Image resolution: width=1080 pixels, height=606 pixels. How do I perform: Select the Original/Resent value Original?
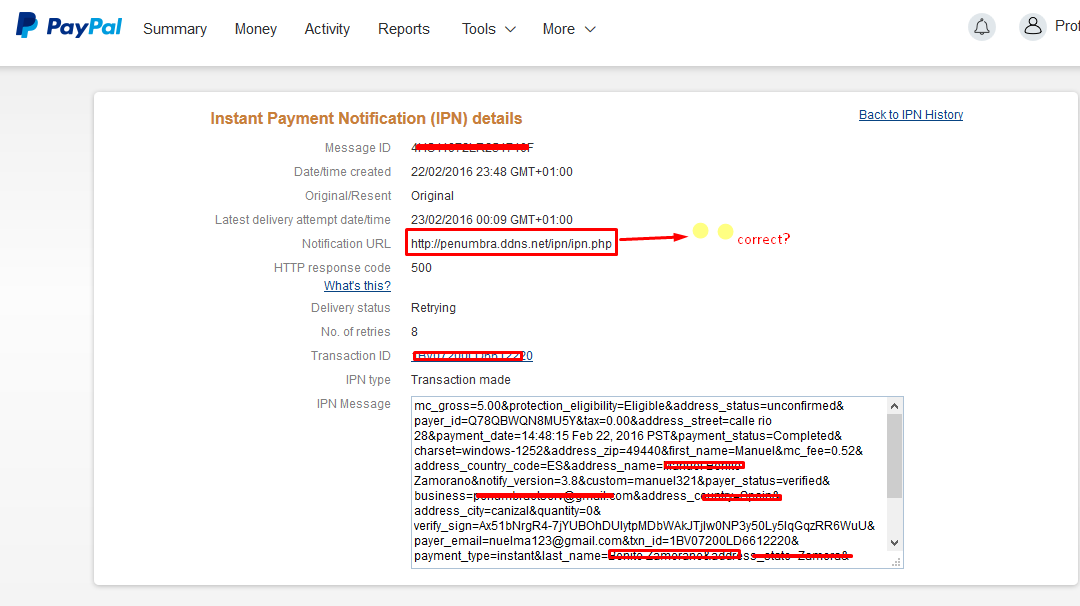coord(433,196)
